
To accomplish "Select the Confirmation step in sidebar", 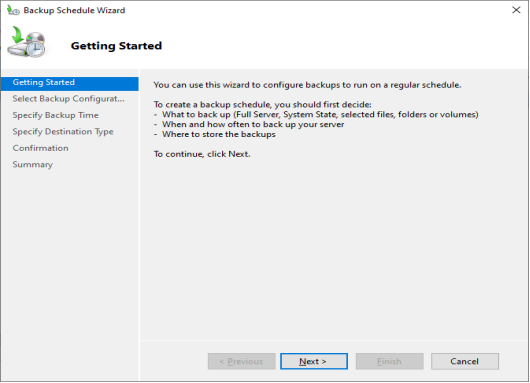I will point(40,148).
